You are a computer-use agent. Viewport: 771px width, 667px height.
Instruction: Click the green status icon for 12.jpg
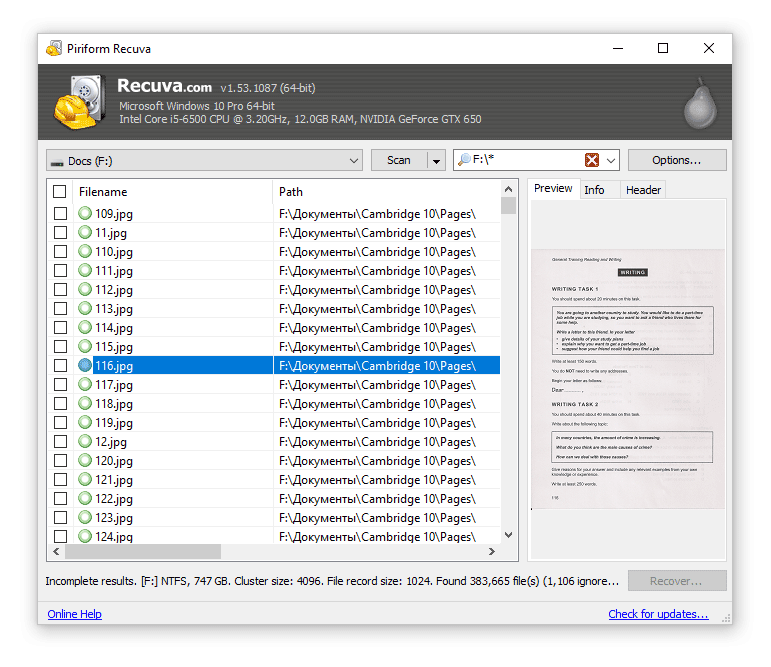tap(85, 441)
